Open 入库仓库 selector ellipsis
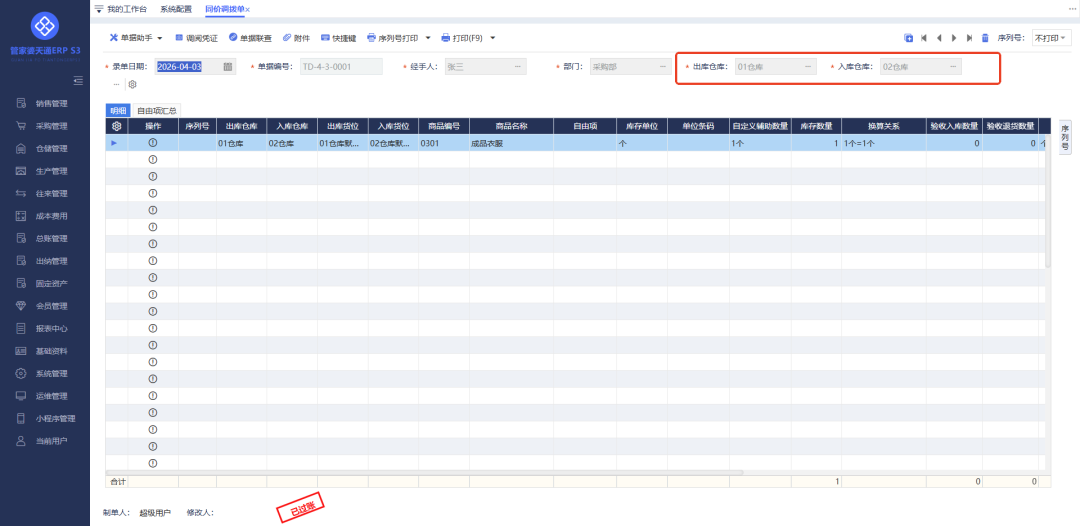Image resolution: width=1080 pixels, height=526 pixels. [953, 67]
